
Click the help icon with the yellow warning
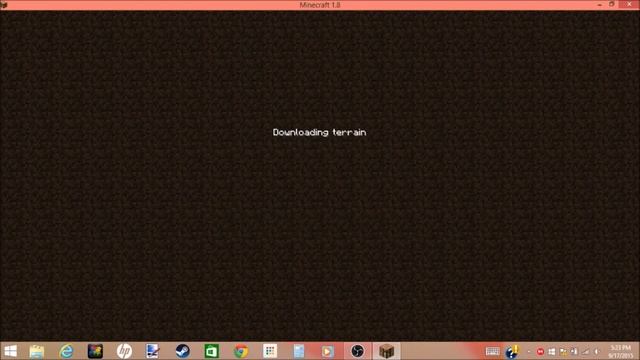[x=512, y=351]
